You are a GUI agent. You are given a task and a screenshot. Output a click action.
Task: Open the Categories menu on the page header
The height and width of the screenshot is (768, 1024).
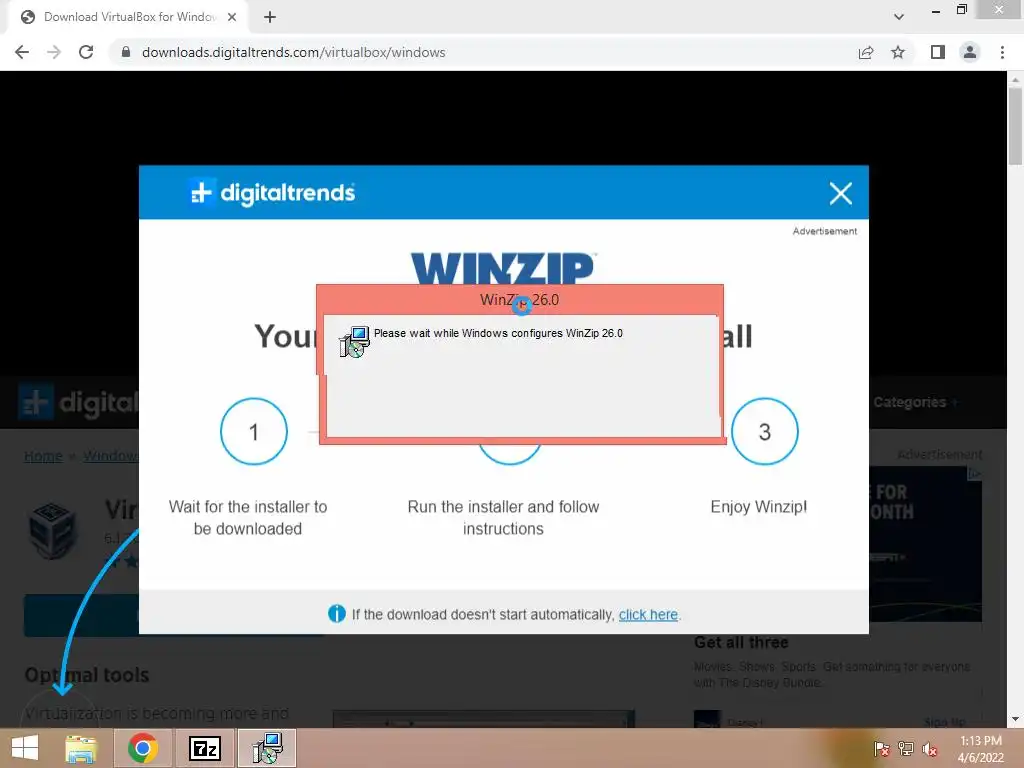[915, 402]
